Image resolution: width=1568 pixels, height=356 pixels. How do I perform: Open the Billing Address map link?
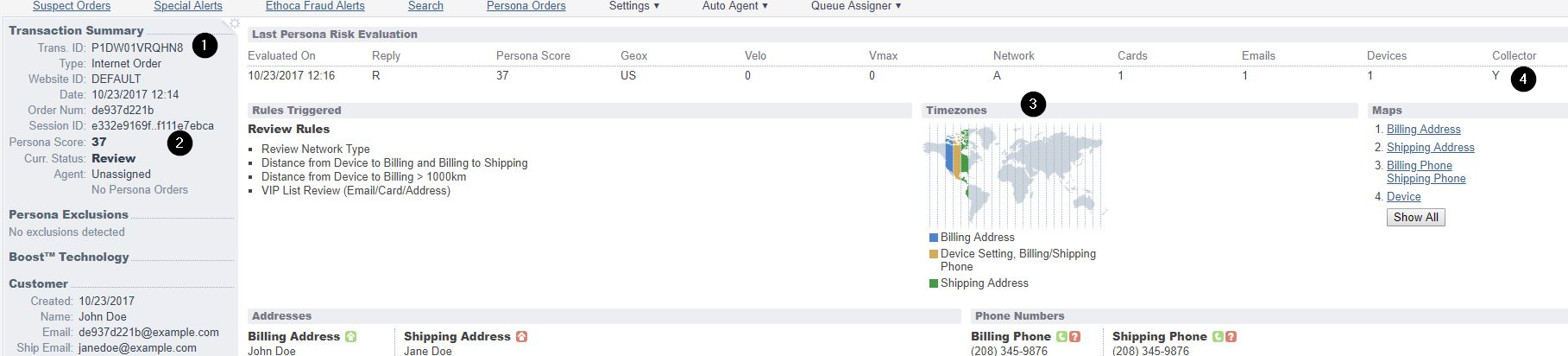1424,129
